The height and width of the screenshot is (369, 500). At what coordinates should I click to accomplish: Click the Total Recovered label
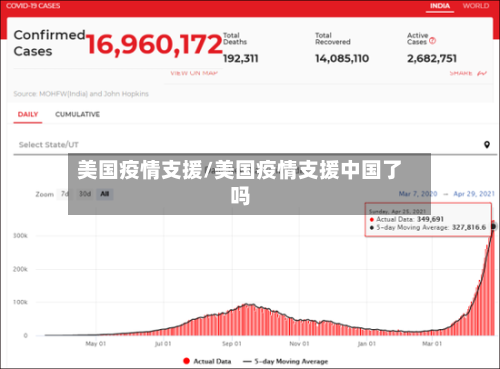click(x=333, y=39)
